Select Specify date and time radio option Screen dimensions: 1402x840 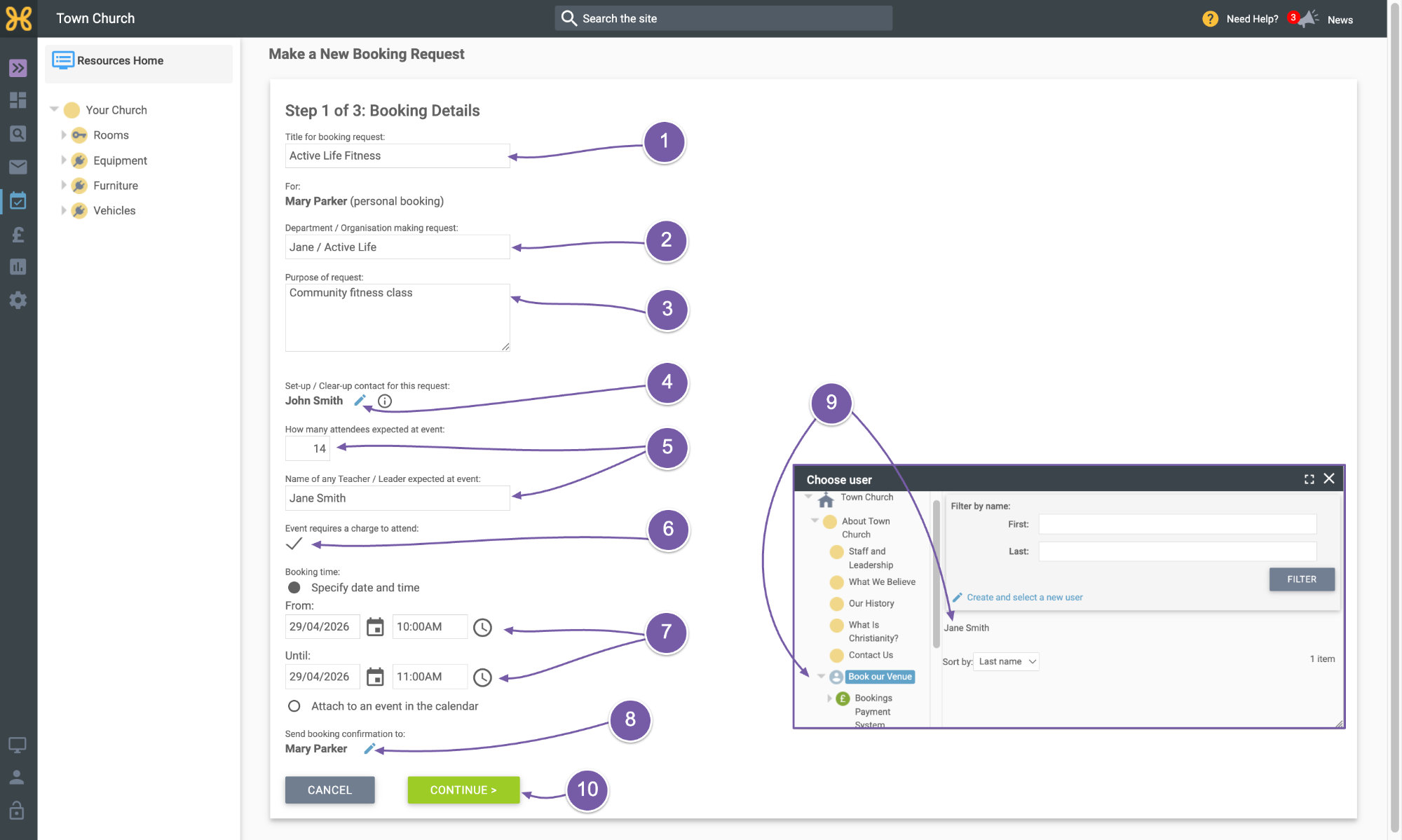pos(294,588)
